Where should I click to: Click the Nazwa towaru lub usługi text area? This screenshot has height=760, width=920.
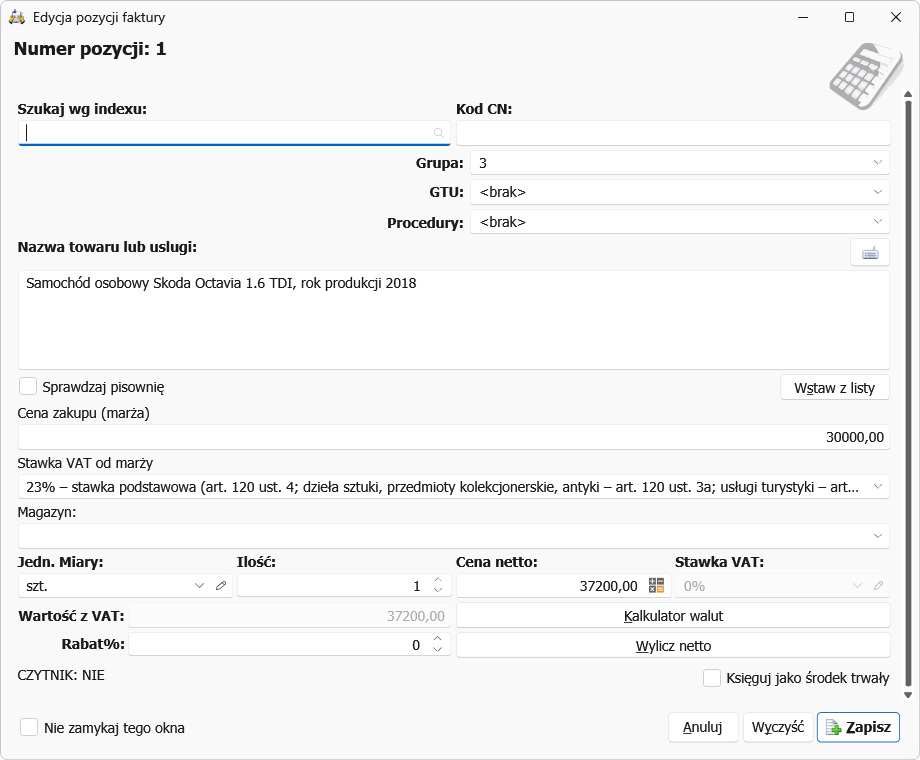point(454,320)
